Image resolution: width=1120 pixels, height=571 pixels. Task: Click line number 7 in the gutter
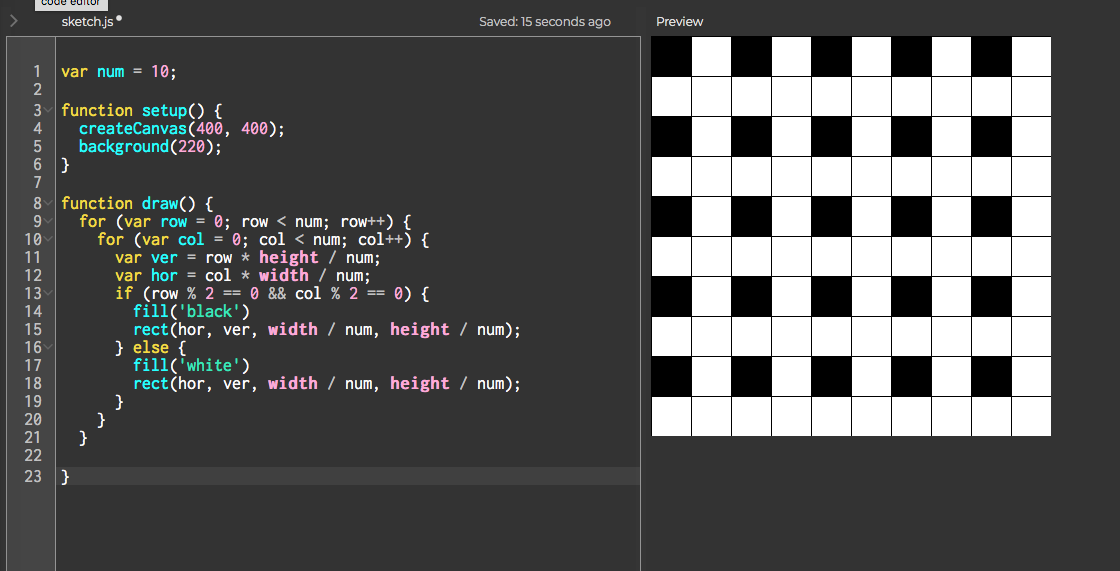[x=36, y=182]
